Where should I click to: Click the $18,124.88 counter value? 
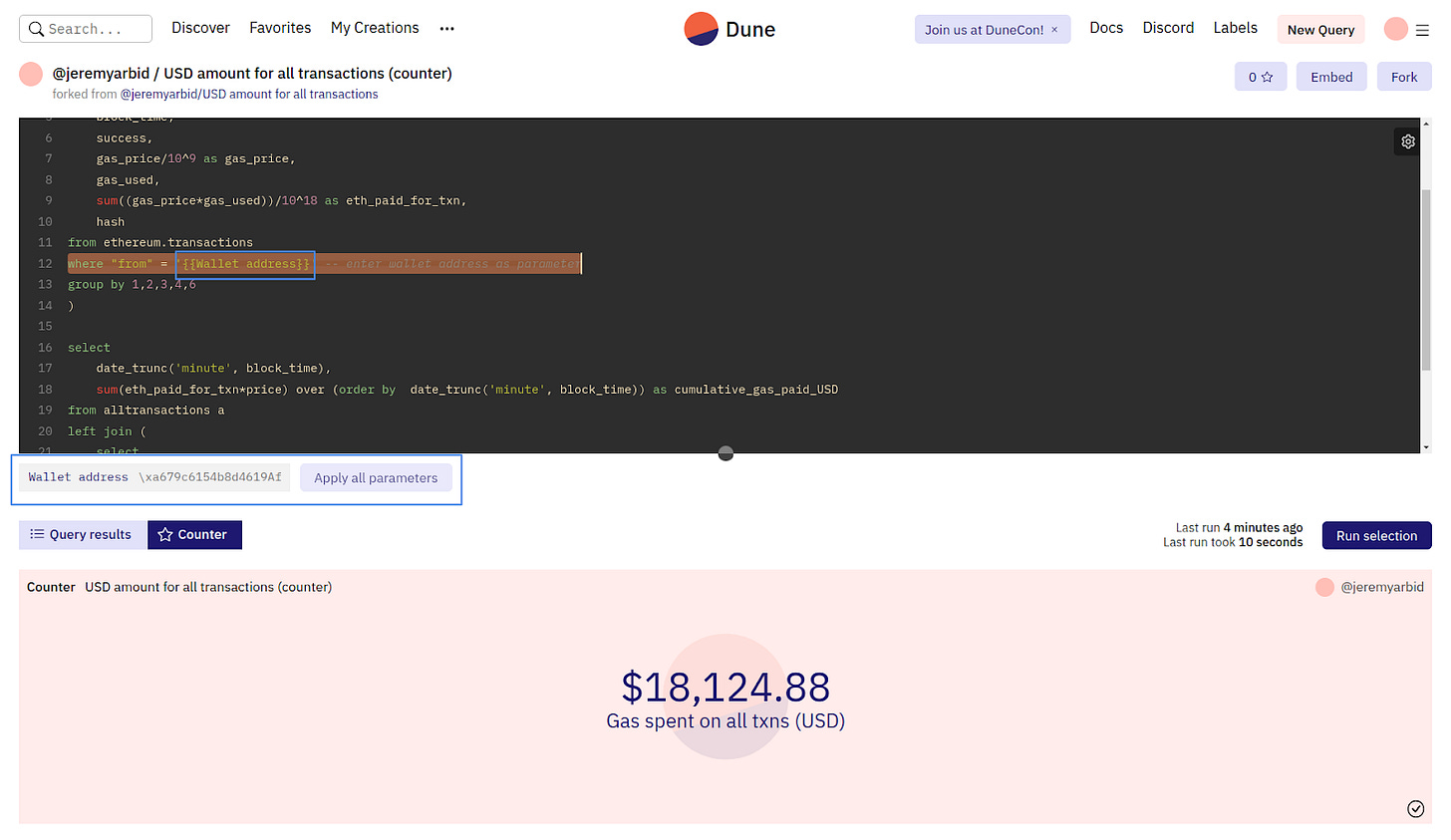(x=725, y=688)
